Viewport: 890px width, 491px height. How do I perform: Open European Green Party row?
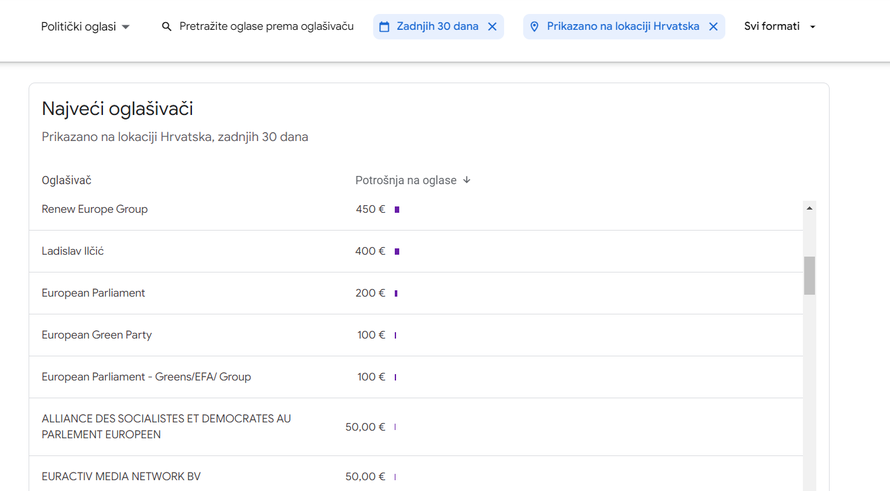pos(97,335)
